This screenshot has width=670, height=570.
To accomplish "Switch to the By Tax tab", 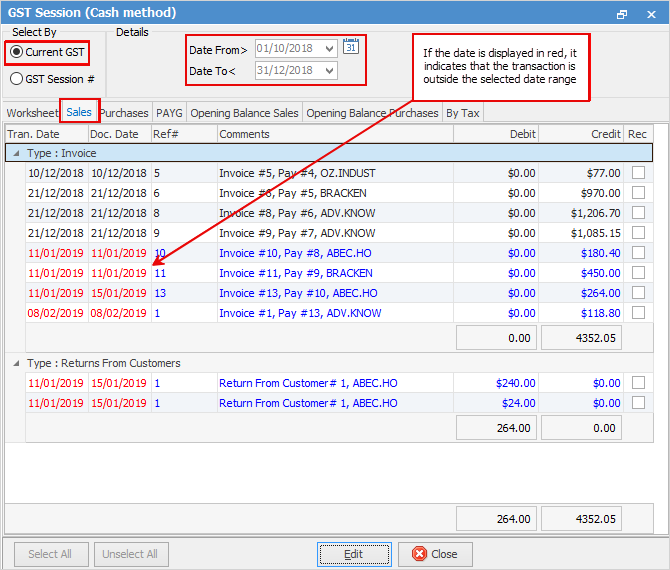I will click(x=463, y=113).
